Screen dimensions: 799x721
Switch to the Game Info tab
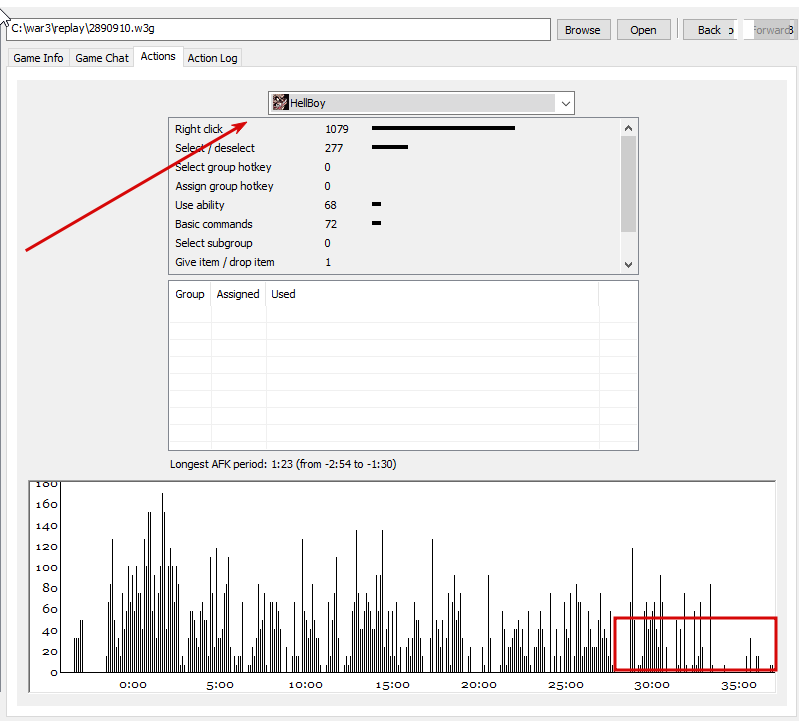38,58
